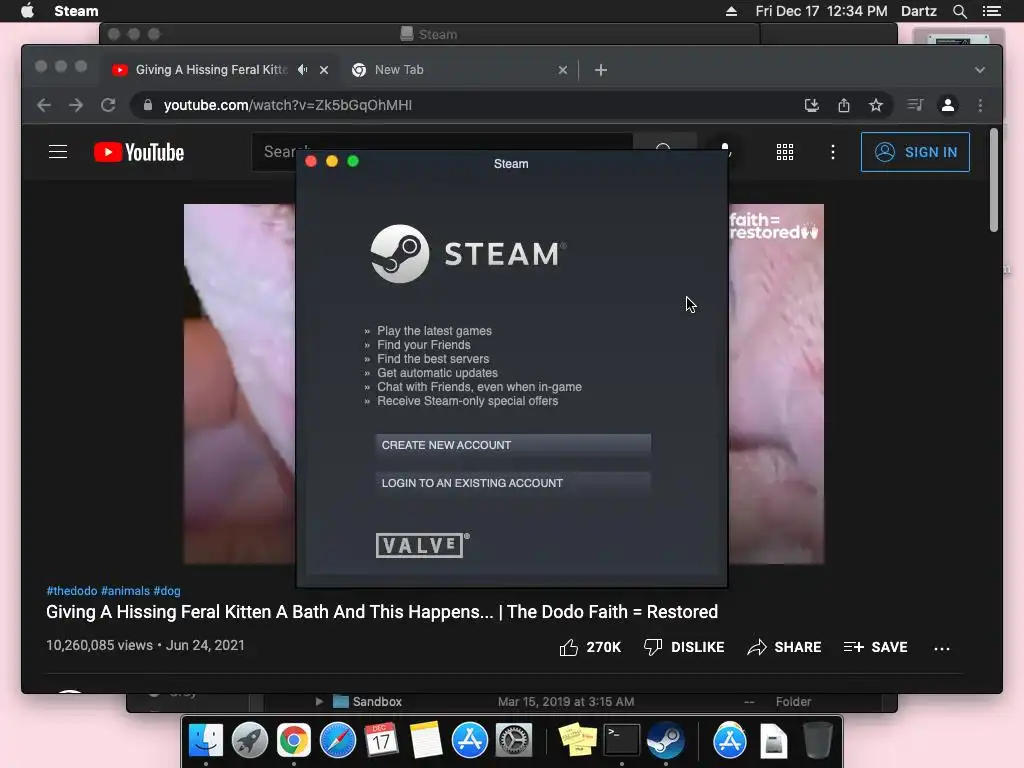Open the Steam menu in menu bar
This screenshot has height=768, width=1024.
point(76,11)
